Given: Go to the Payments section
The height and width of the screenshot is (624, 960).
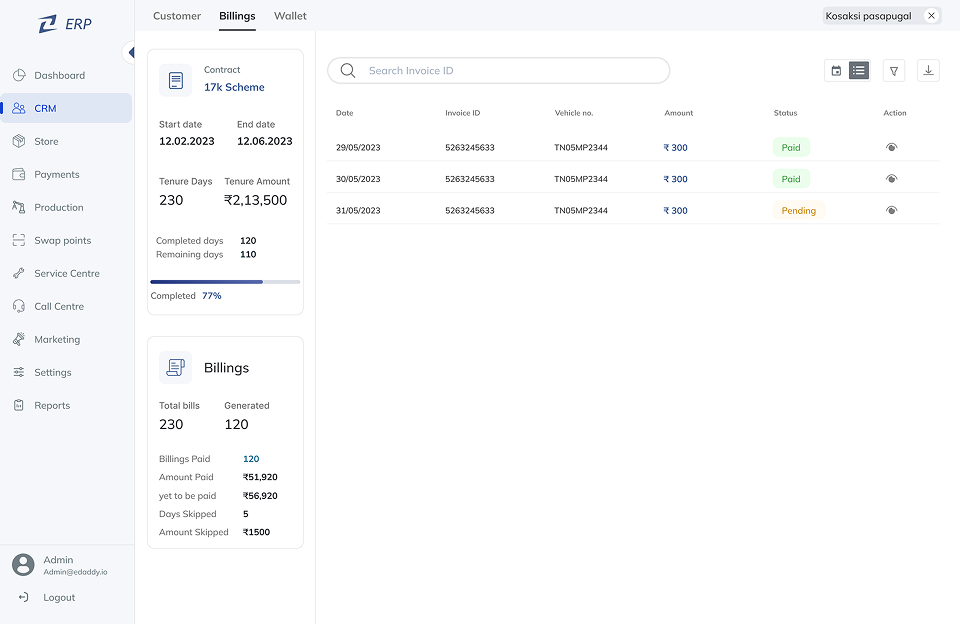Looking at the screenshot, I should (56, 174).
